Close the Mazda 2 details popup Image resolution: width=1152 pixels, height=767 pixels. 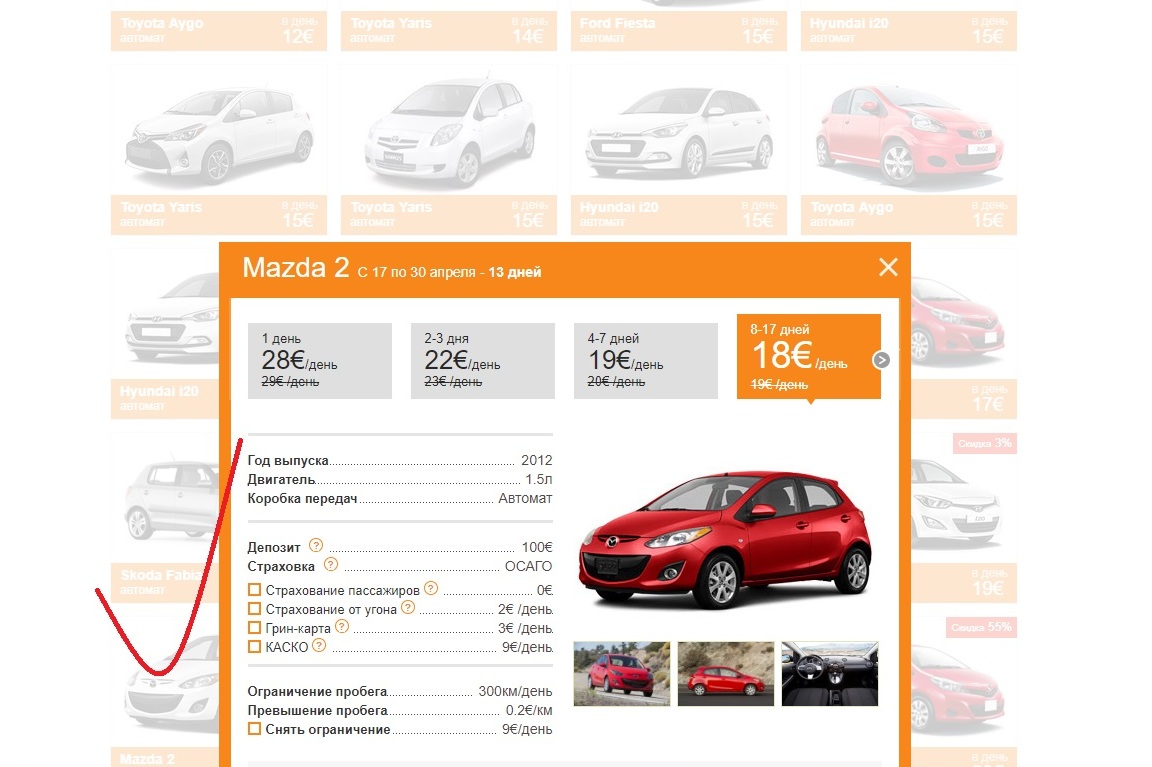click(x=888, y=267)
